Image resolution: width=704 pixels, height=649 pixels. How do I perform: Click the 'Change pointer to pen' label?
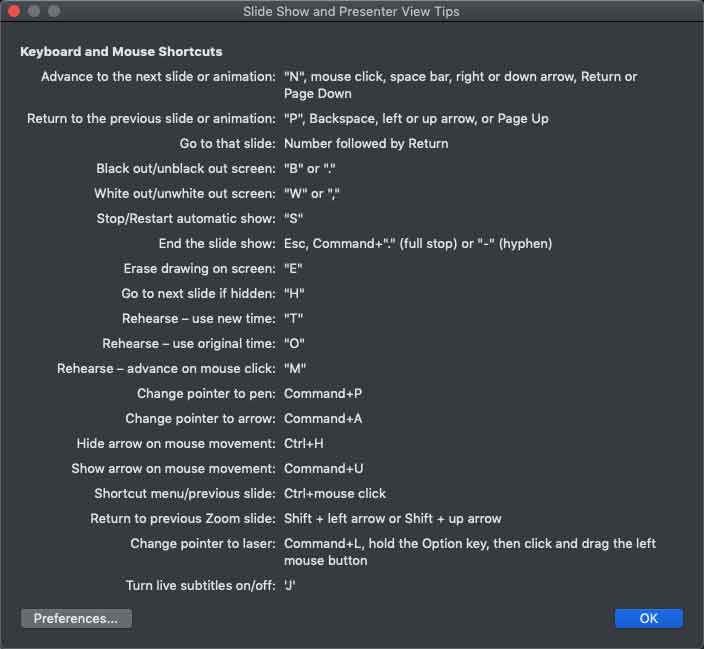pos(206,393)
